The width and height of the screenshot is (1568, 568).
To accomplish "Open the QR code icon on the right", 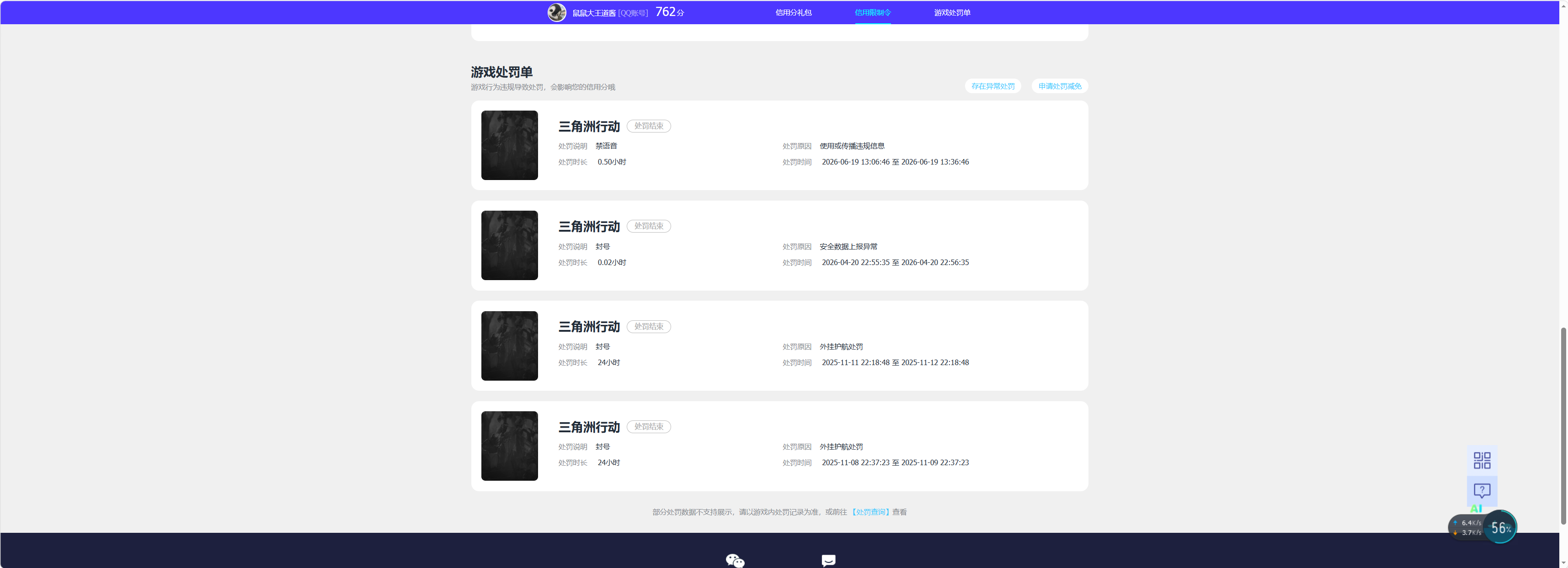I will tap(1482, 460).
